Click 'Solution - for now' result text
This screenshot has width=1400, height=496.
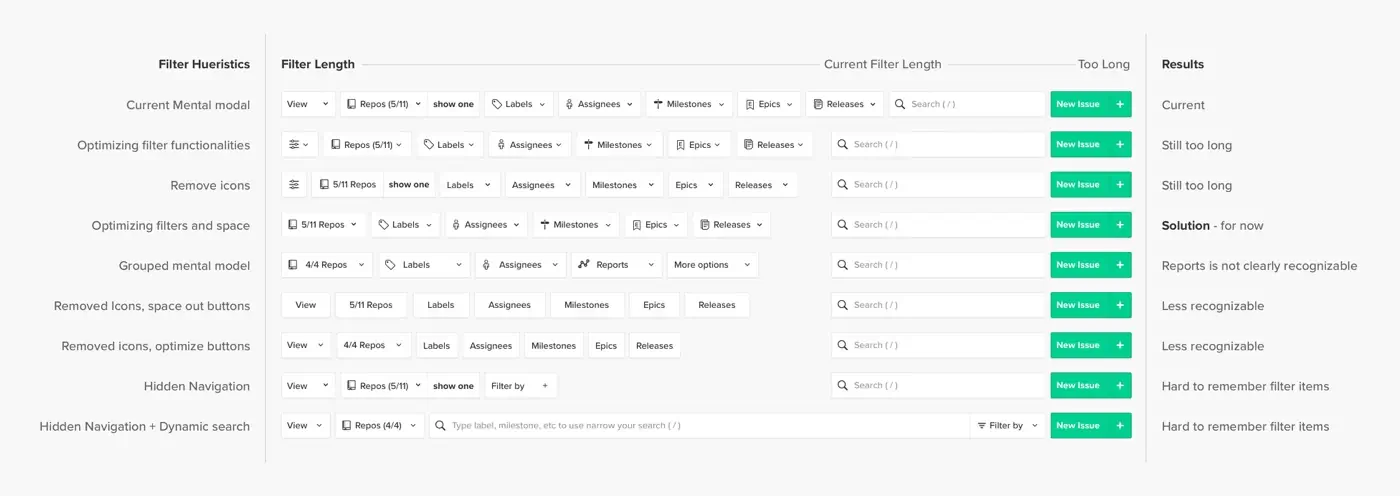click(x=1212, y=226)
